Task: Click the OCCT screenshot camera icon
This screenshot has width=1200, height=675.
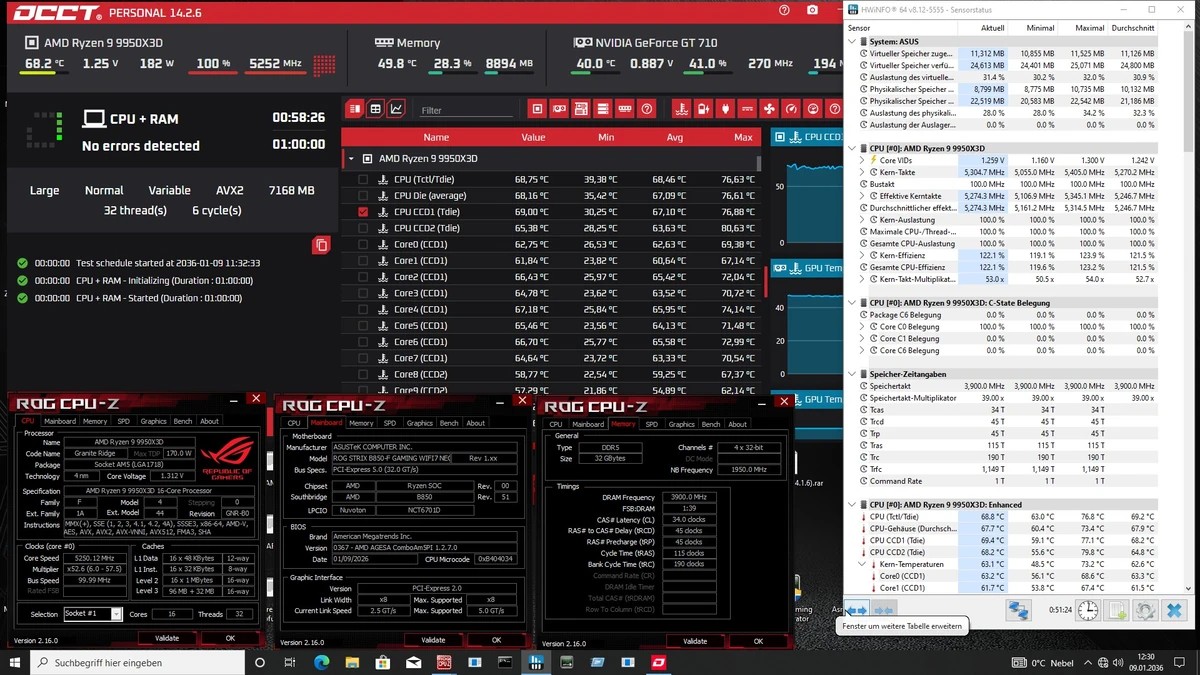Action: point(812,11)
